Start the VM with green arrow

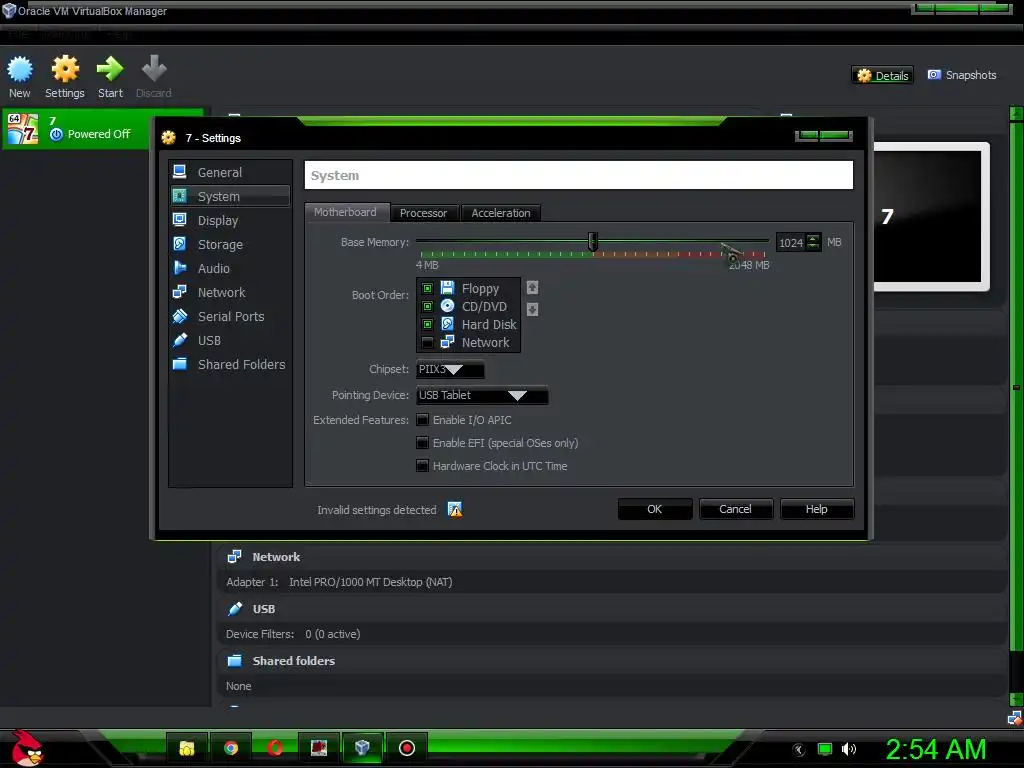(x=110, y=69)
